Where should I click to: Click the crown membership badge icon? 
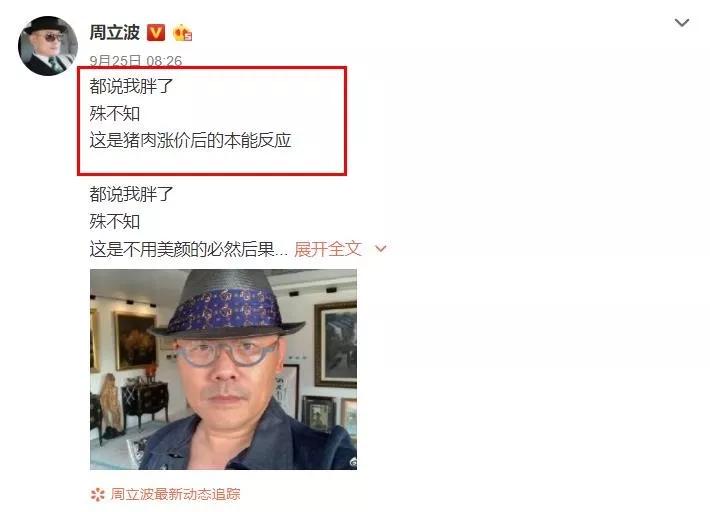[182, 33]
